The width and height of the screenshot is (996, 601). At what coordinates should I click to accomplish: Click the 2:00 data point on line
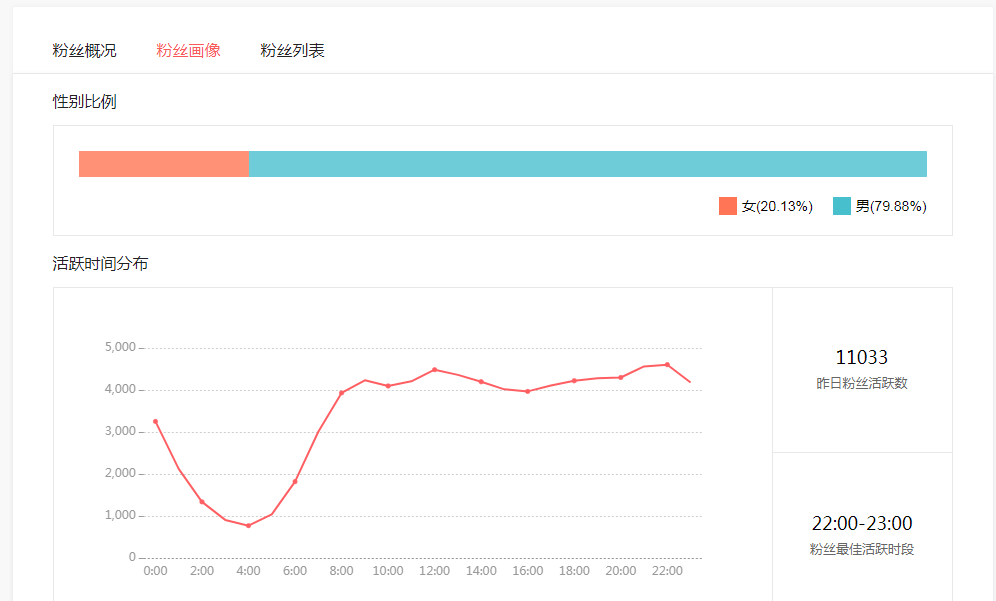(202, 502)
